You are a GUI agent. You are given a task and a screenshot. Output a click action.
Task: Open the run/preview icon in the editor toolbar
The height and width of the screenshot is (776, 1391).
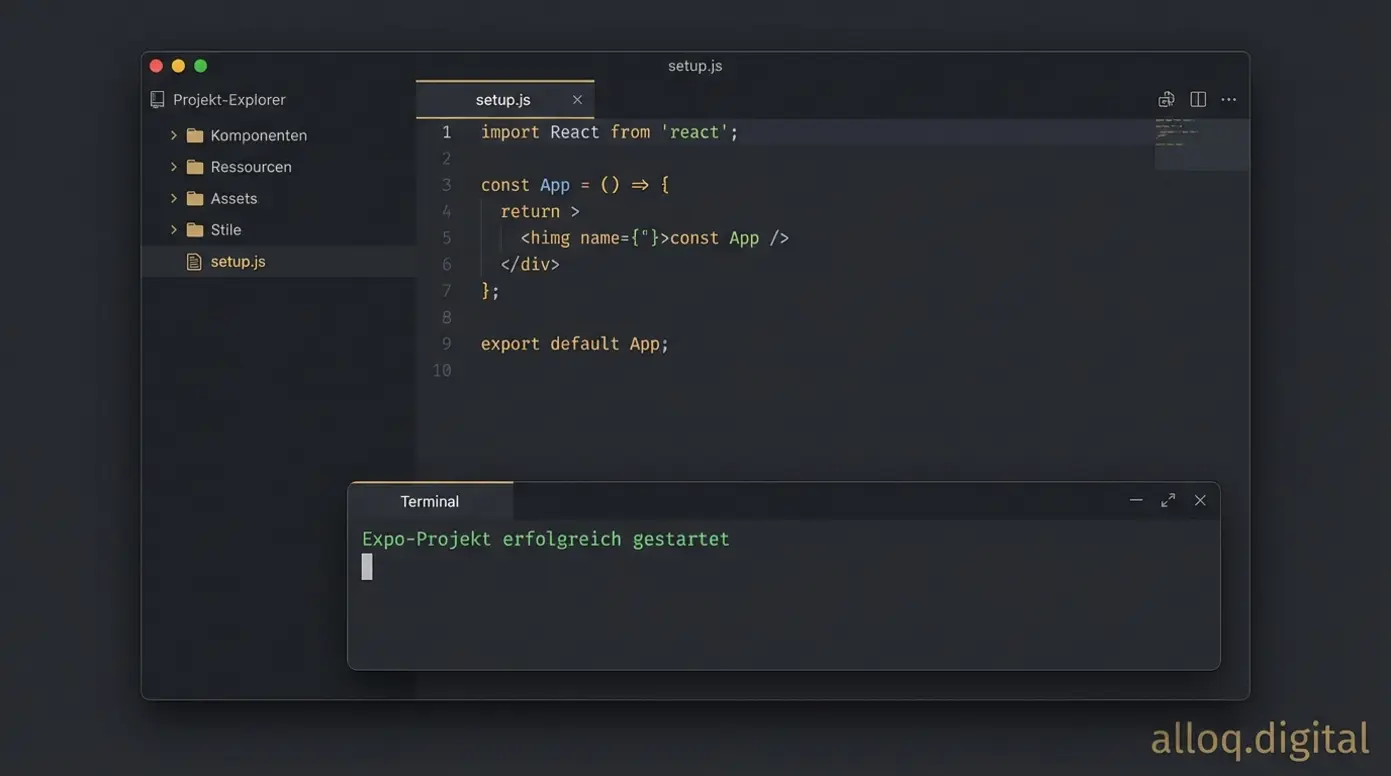click(1164, 98)
